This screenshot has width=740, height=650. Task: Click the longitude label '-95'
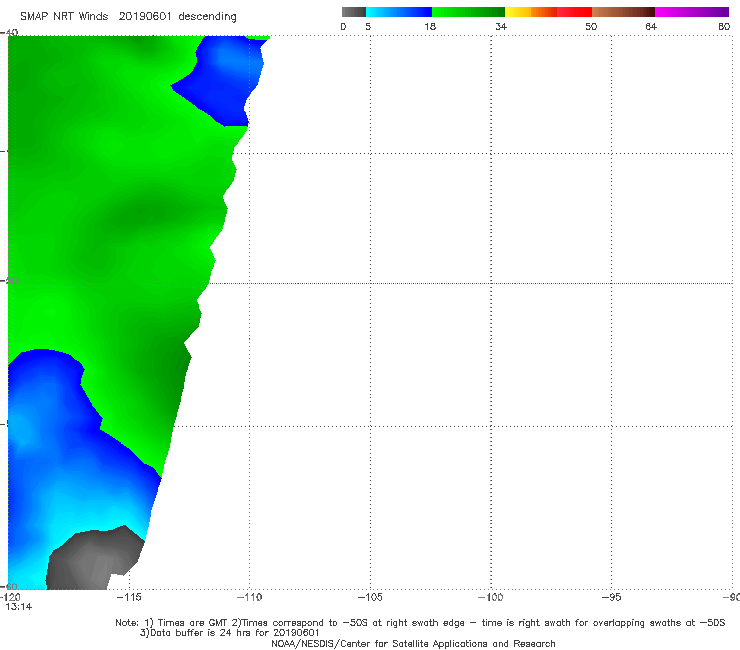point(612,598)
